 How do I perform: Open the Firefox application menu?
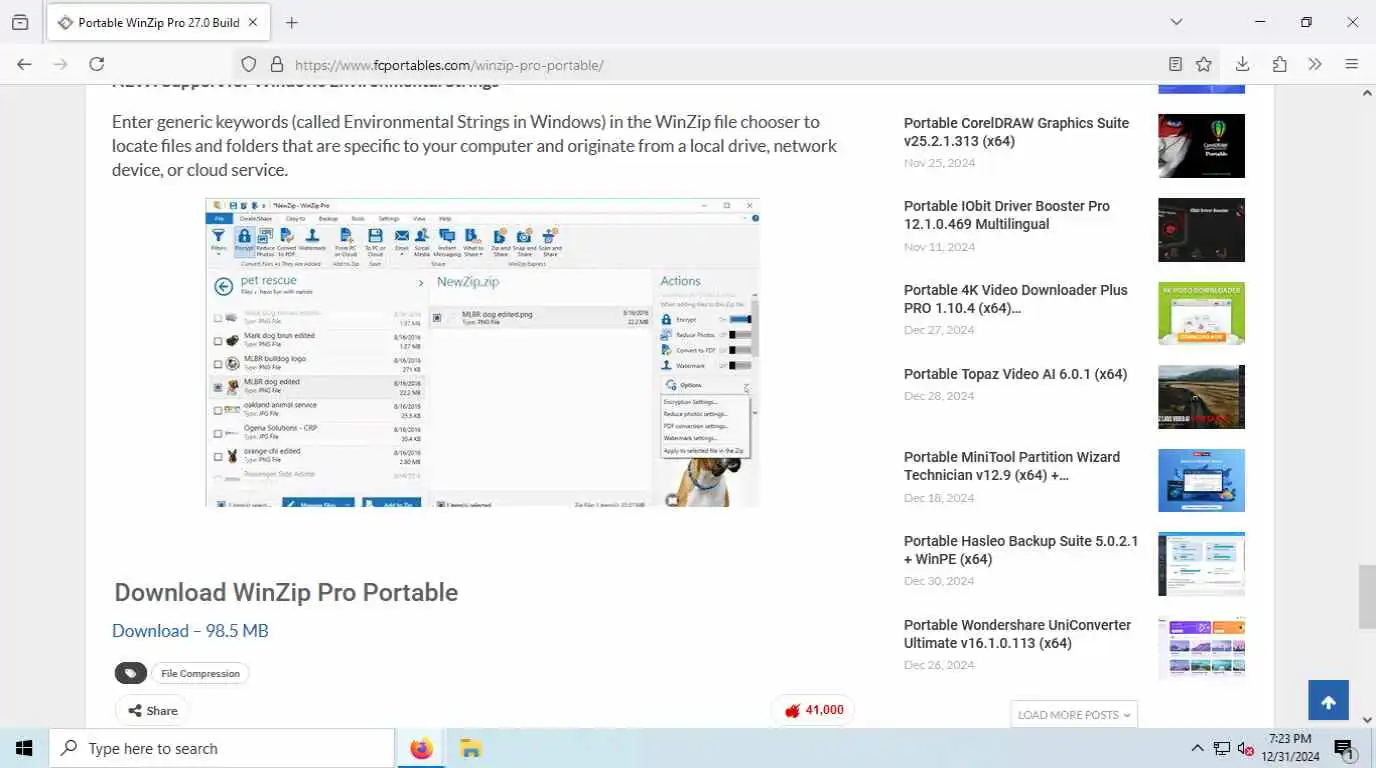(x=1352, y=64)
